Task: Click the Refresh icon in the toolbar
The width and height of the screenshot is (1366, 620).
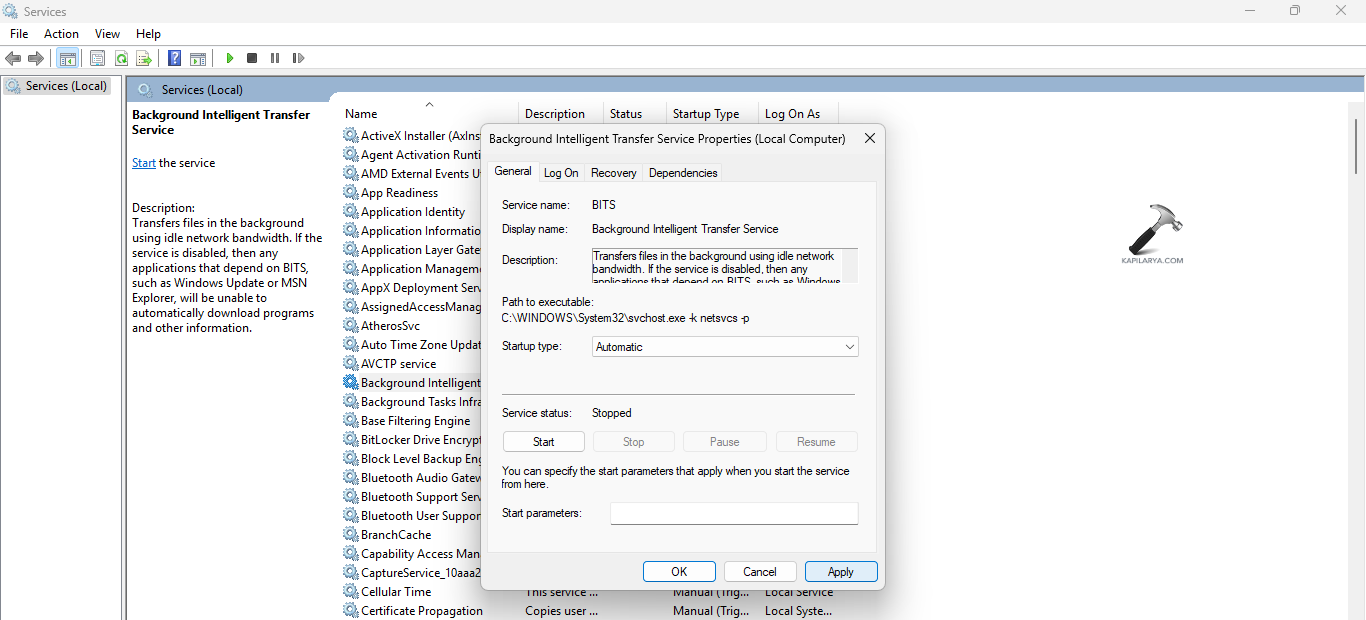Action: click(121, 57)
